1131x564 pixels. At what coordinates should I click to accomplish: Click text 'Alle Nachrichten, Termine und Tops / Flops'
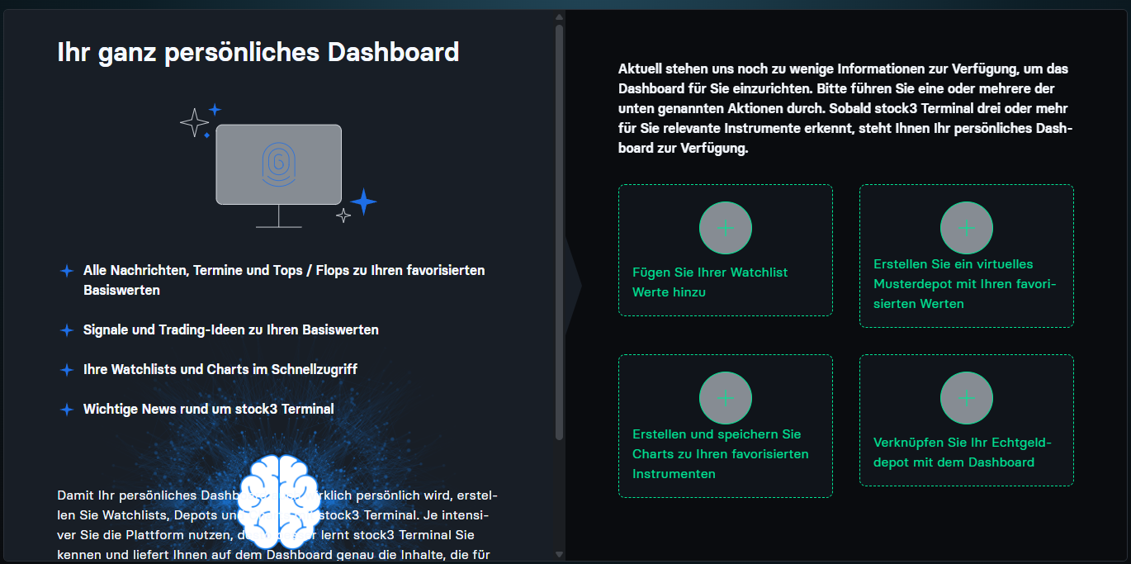284,280
